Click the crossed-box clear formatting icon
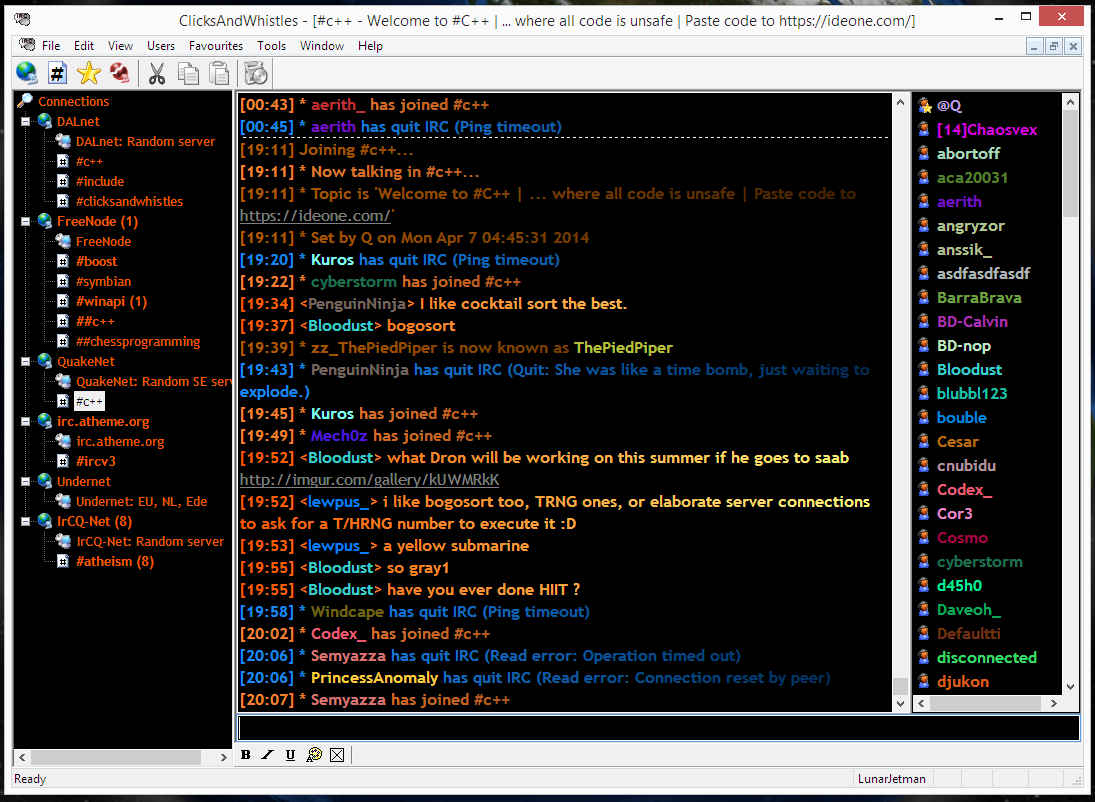 pos(337,755)
